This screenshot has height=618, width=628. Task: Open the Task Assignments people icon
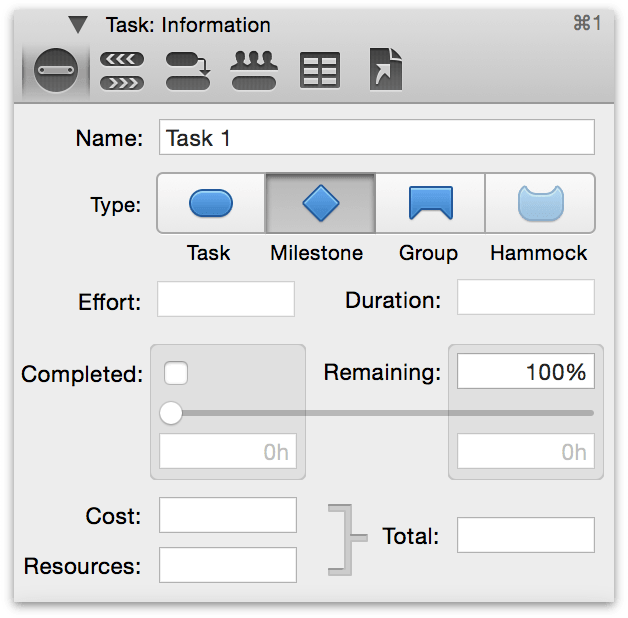254,70
